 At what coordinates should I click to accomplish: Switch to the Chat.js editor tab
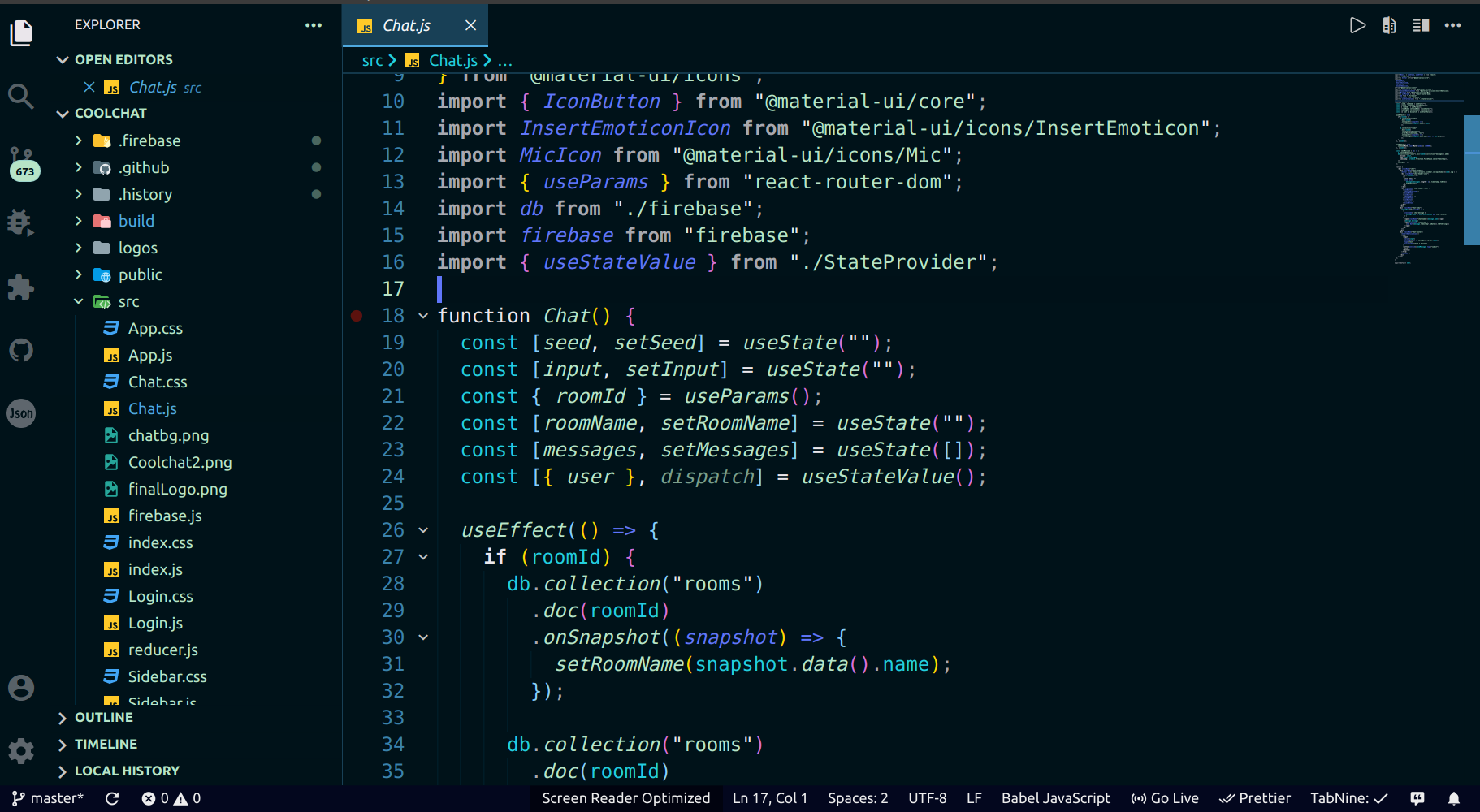(415, 25)
